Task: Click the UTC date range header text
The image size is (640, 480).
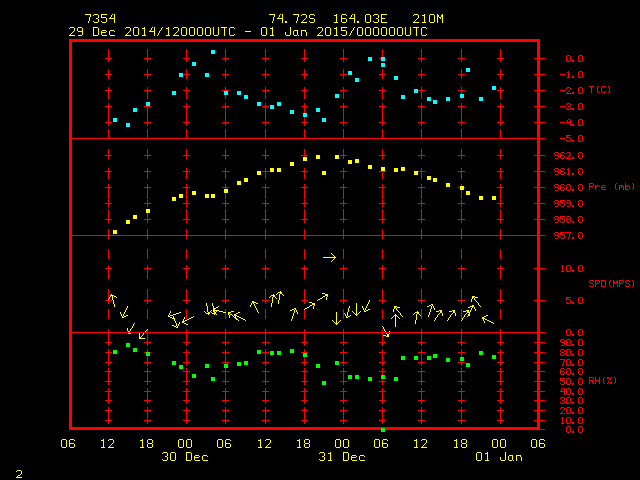Action: (x=247, y=32)
